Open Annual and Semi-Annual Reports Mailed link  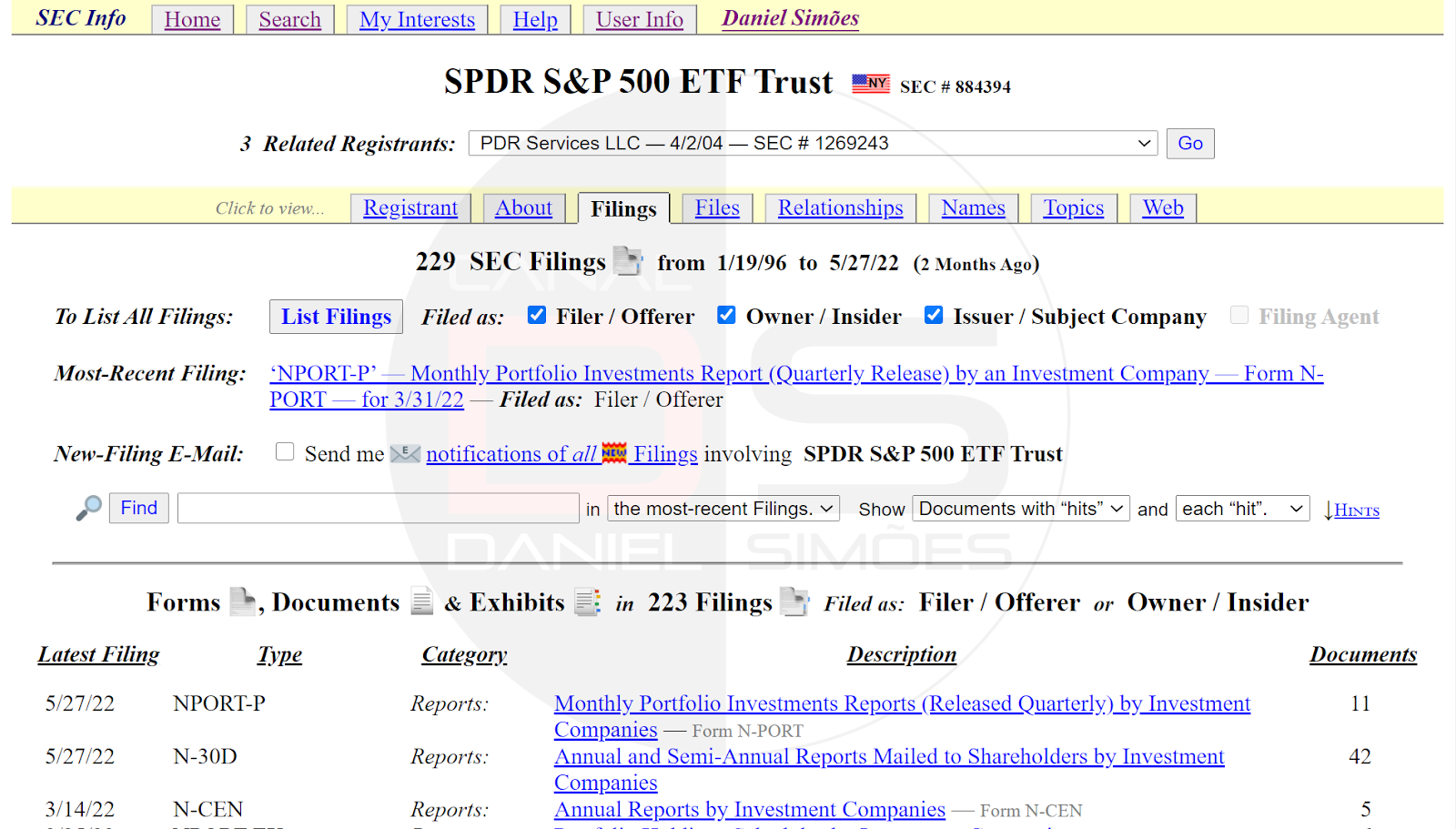tap(889, 769)
